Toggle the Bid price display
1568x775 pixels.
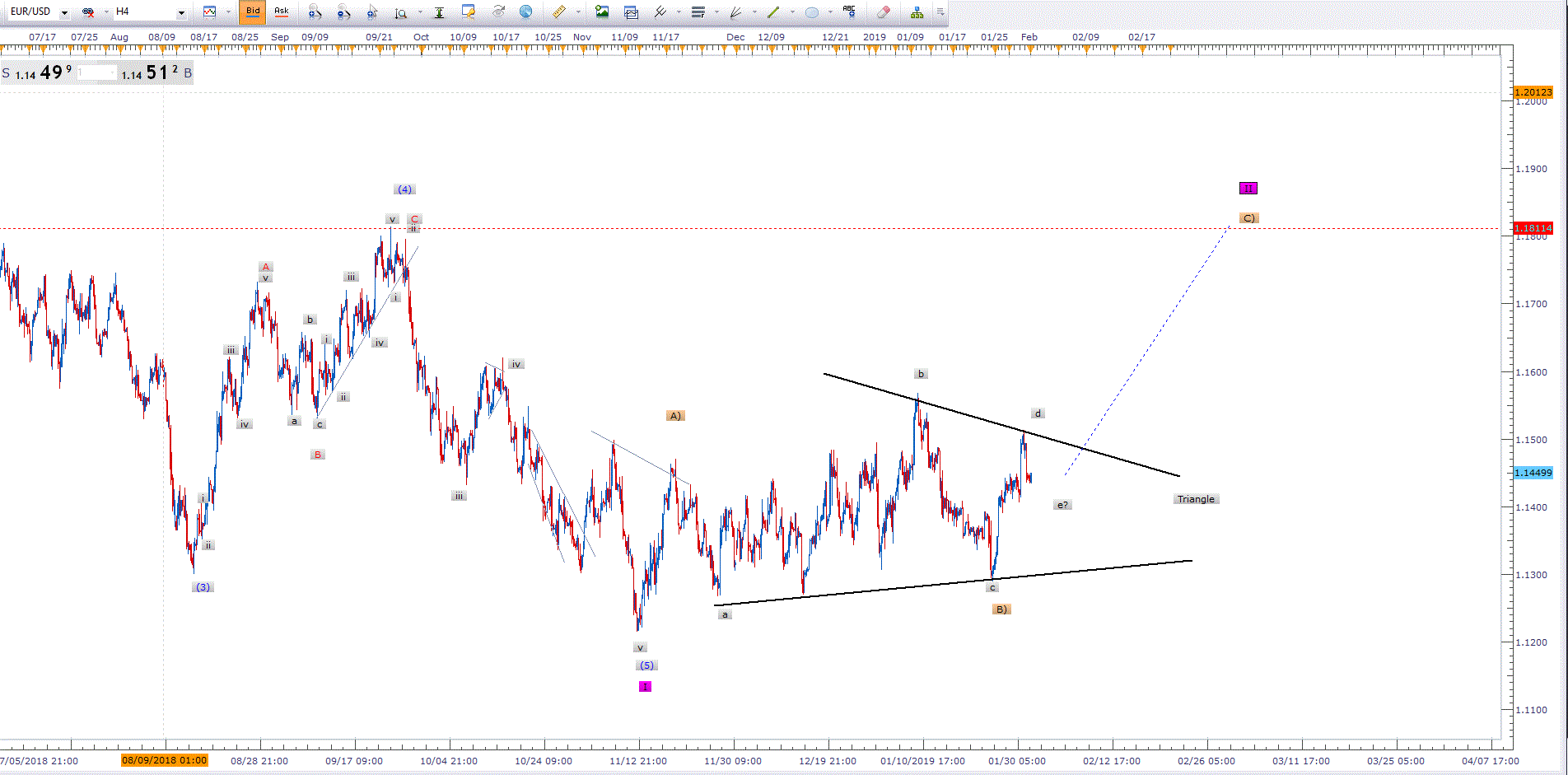point(253,12)
